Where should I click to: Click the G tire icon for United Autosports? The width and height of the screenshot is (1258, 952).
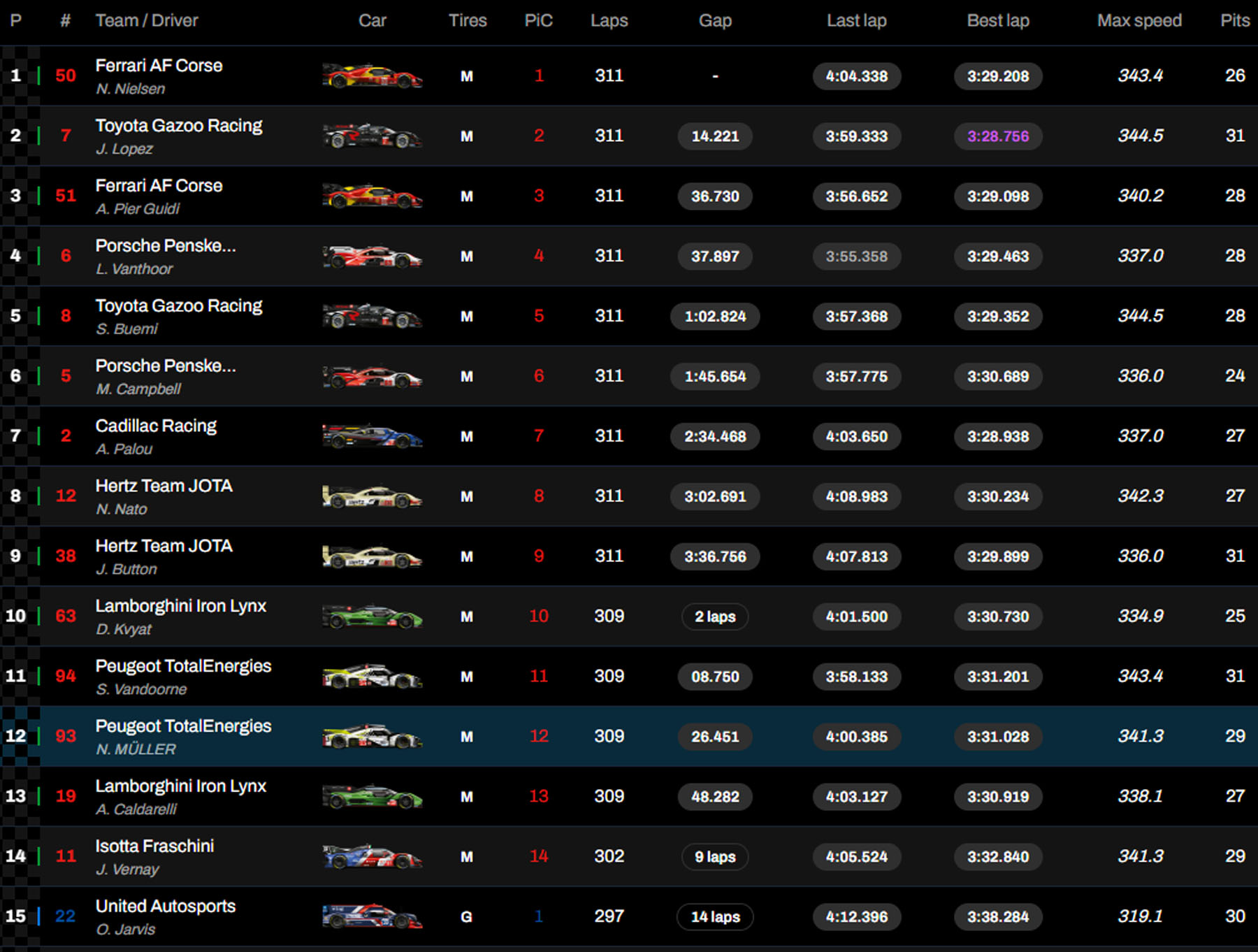[466, 916]
